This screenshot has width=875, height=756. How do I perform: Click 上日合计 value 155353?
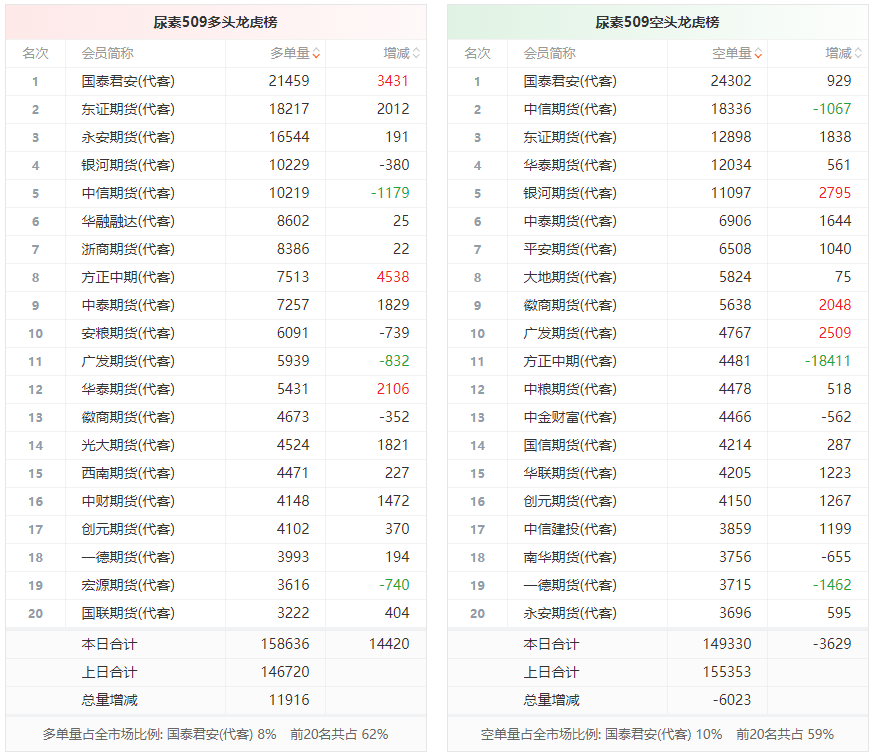(727, 672)
